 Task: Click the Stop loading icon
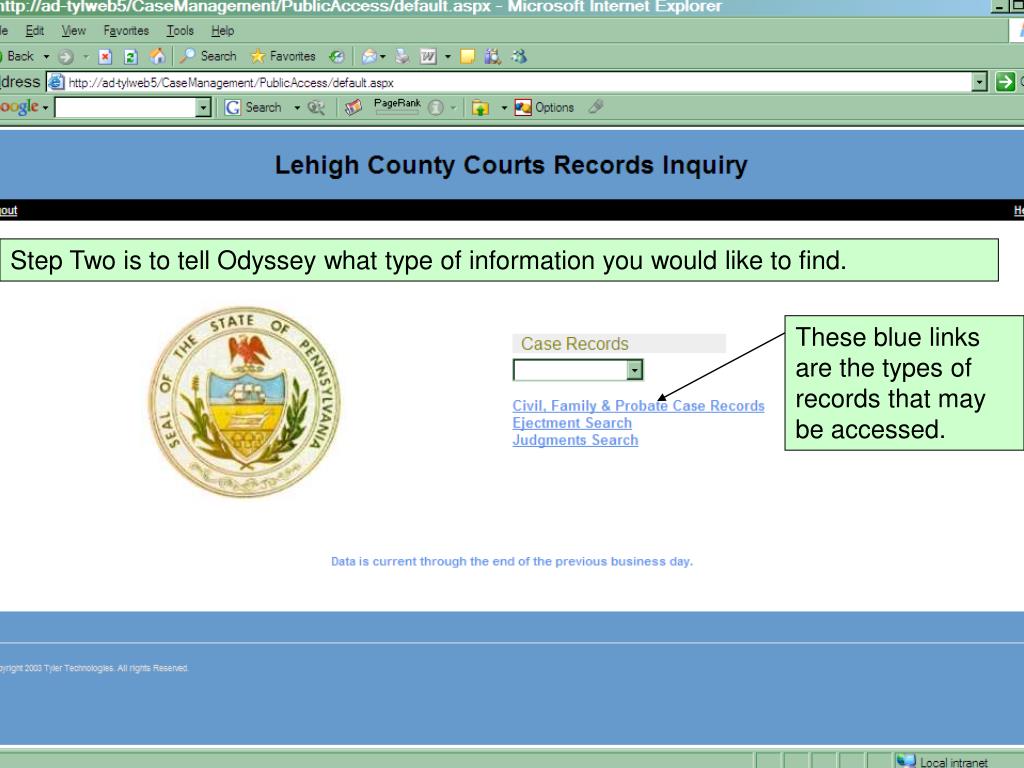pos(105,57)
